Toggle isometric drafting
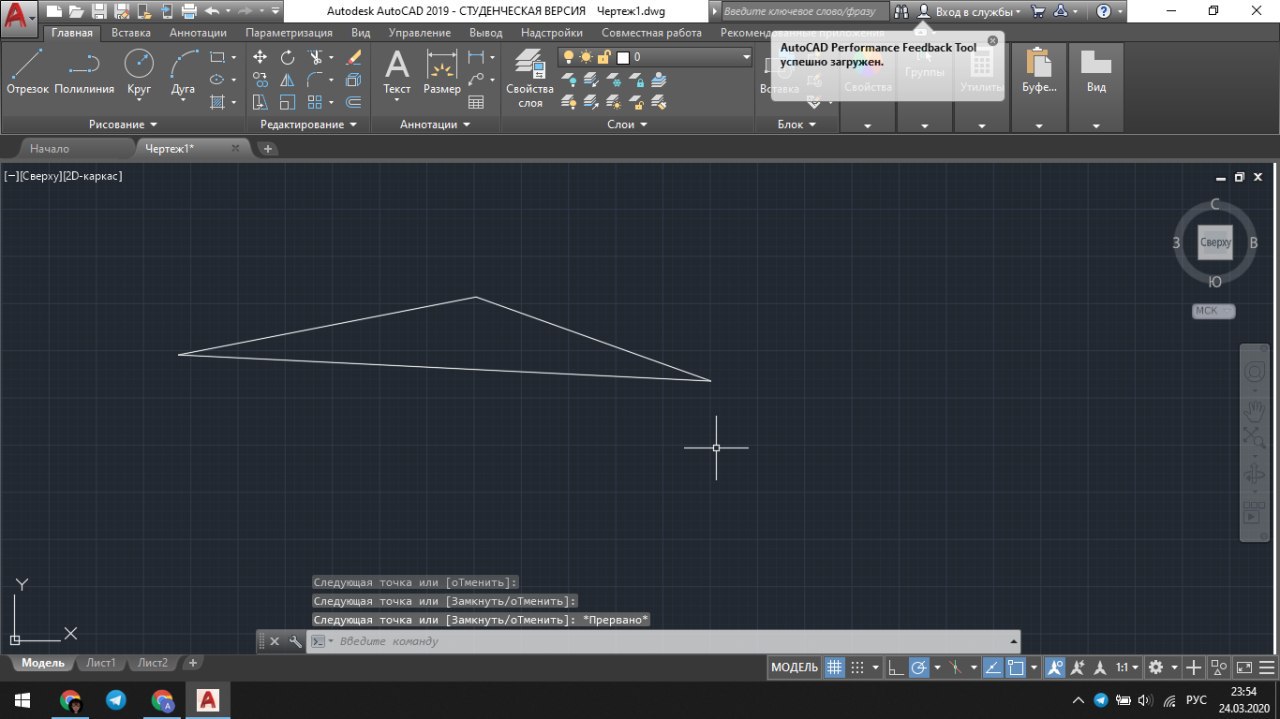 coord(956,668)
